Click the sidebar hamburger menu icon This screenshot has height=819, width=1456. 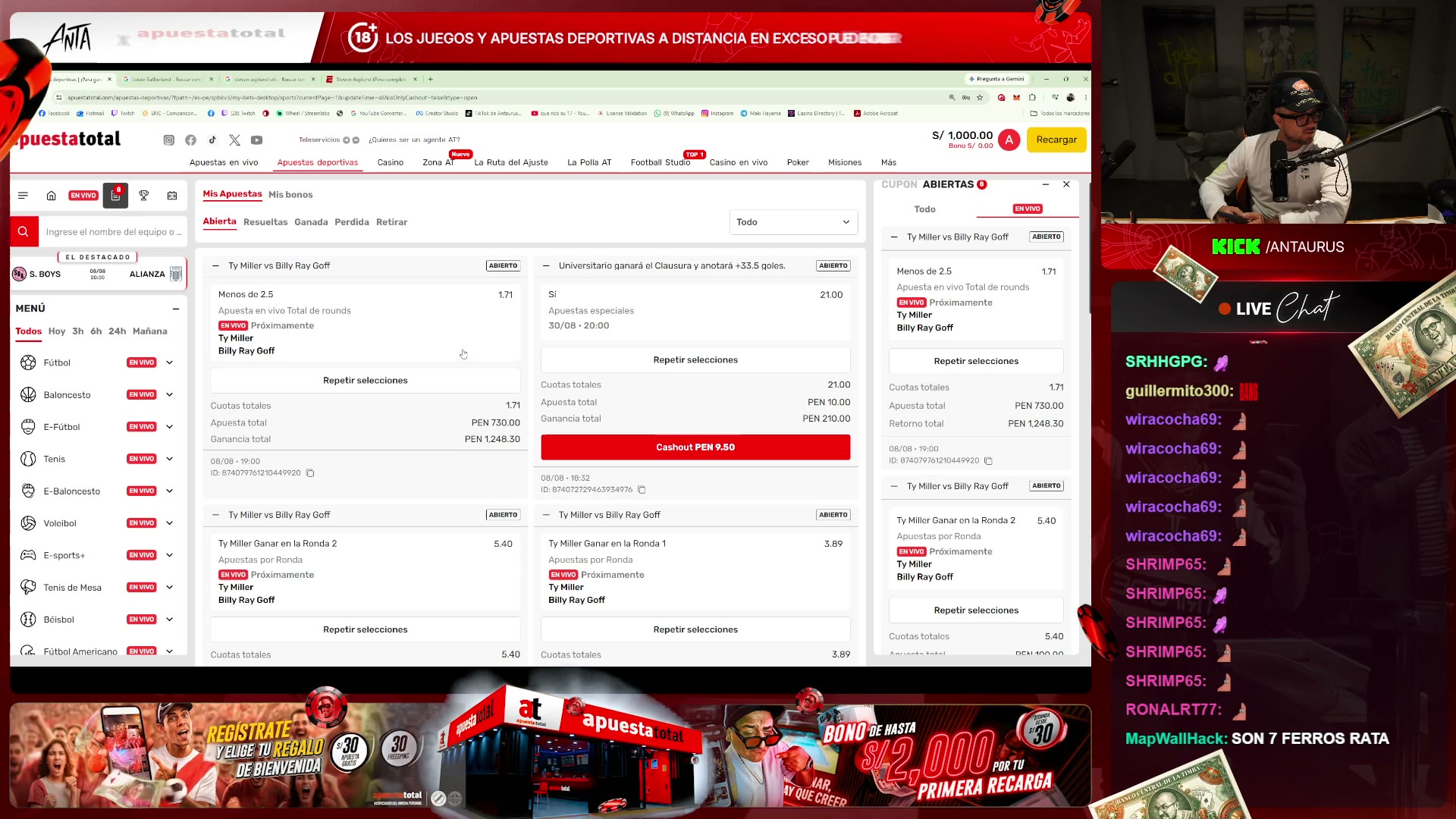pyautogui.click(x=24, y=196)
